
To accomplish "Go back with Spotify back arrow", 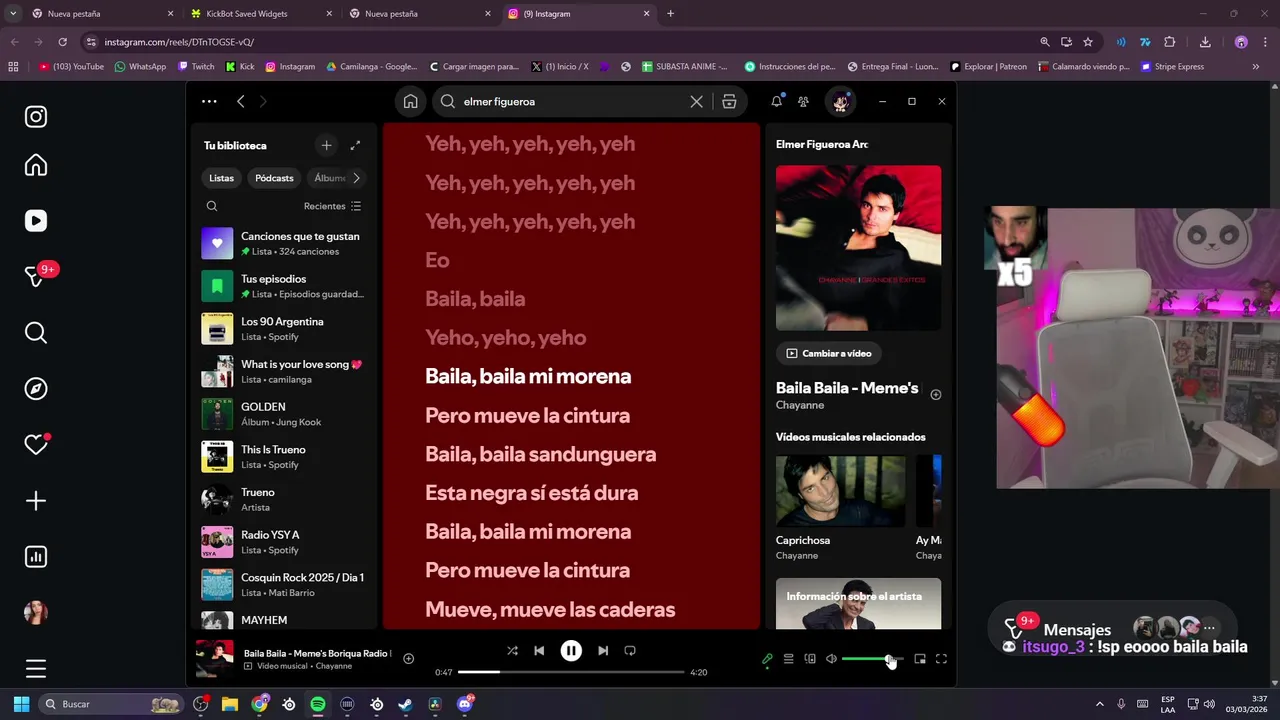I will pos(241,101).
